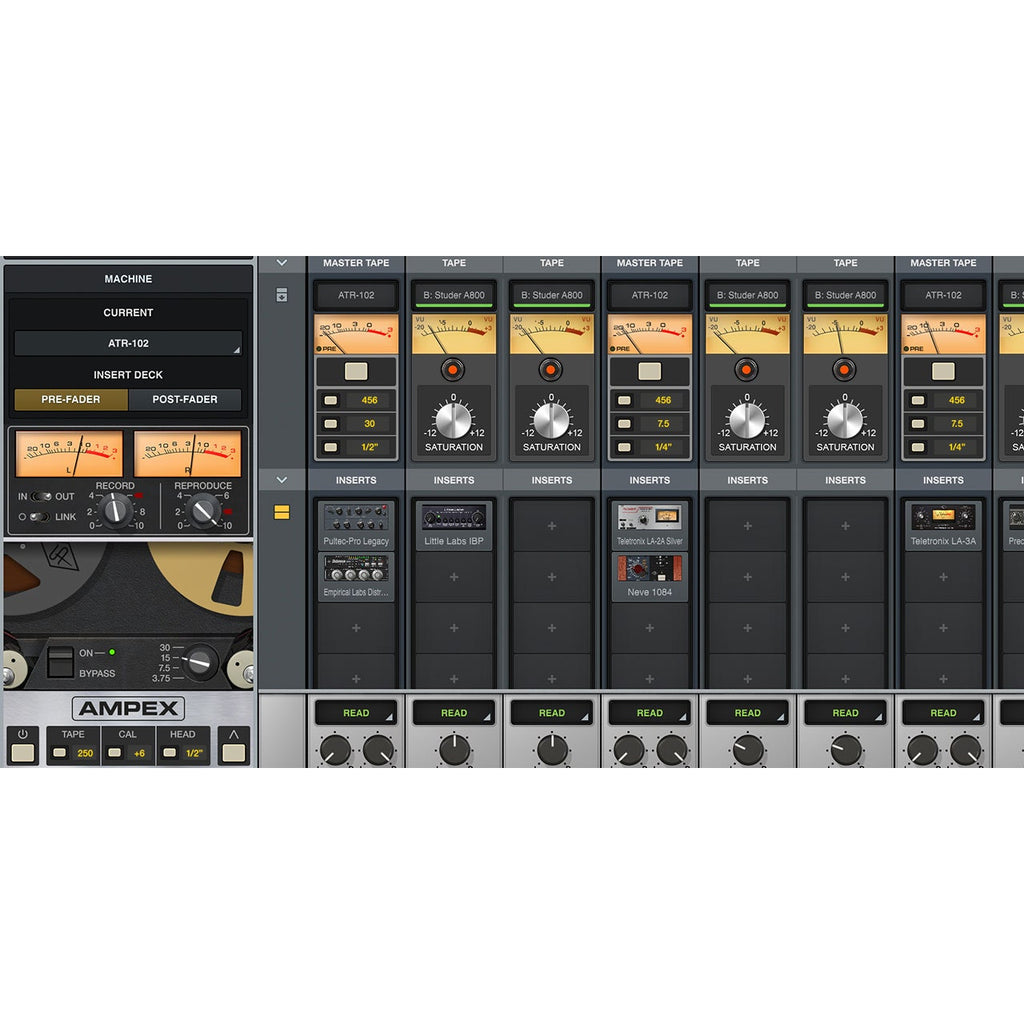Open the Empirical Labs Distressor insert

356,576
